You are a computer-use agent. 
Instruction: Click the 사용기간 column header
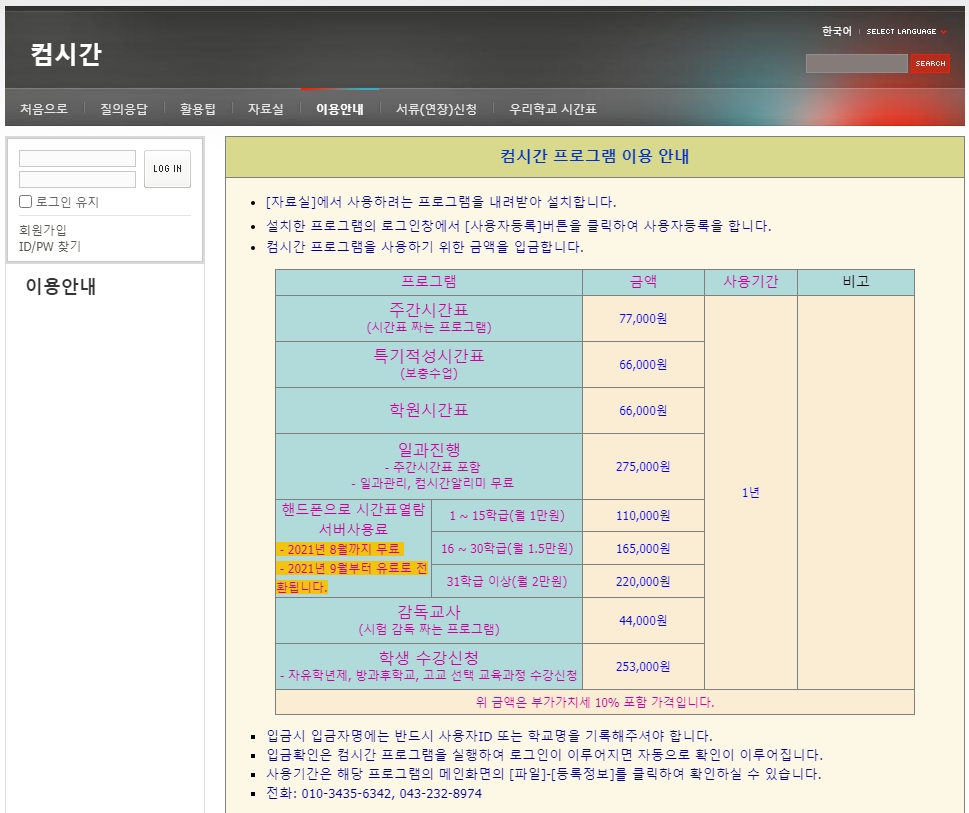click(x=751, y=282)
